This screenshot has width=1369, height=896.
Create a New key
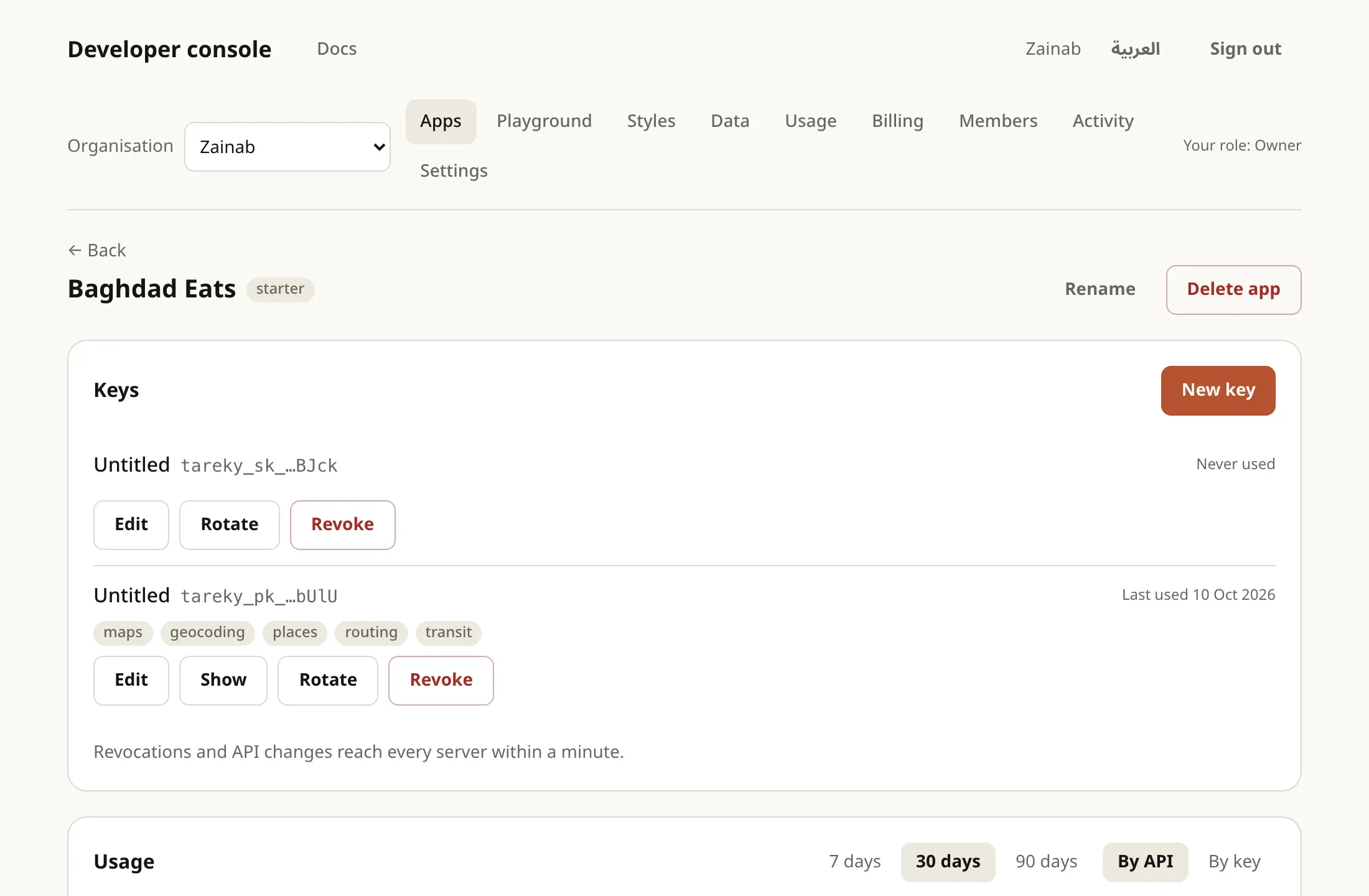pyautogui.click(x=1218, y=391)
